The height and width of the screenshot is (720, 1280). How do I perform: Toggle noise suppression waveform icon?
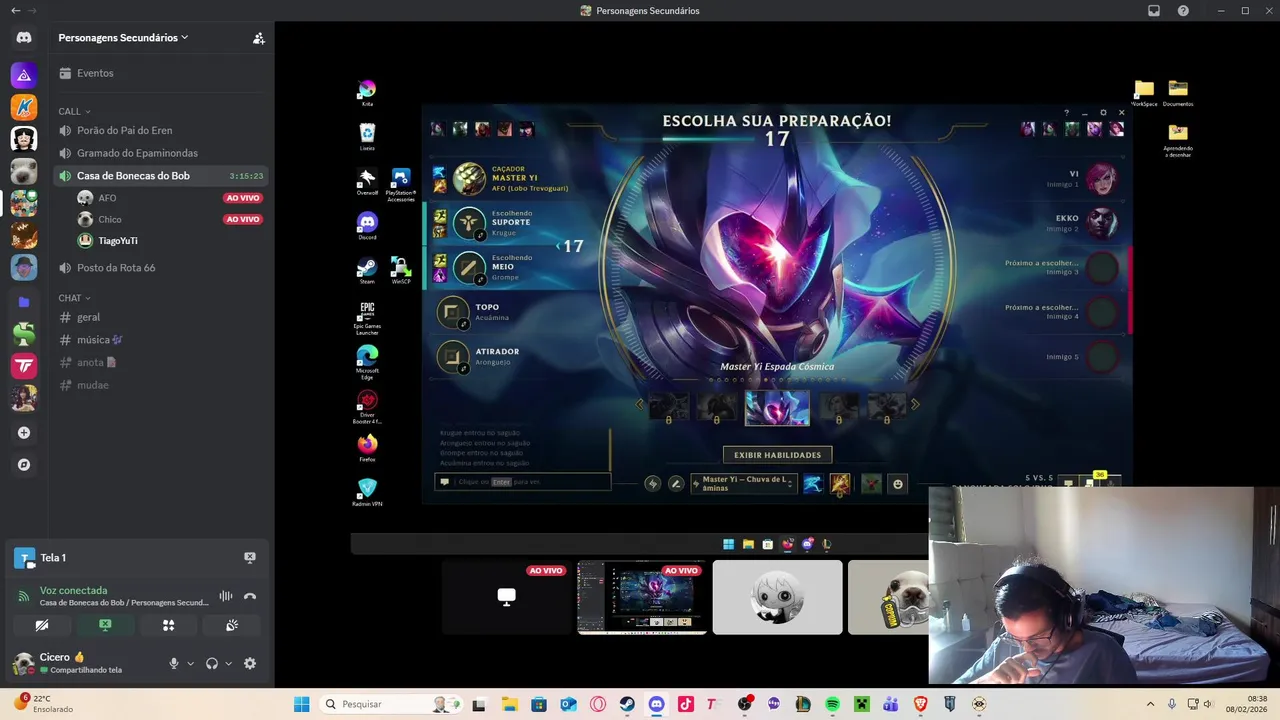[x=226, y=596]
